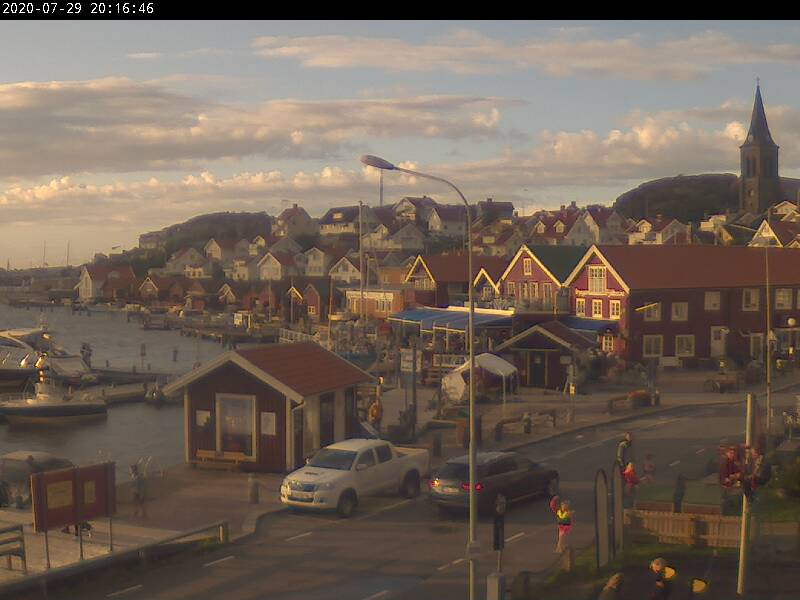The width and height of the screenshot is (800, 600).
Task: Click the timestamp text 2020-07-29 20:16:46
Action: (x=78, y=8)
